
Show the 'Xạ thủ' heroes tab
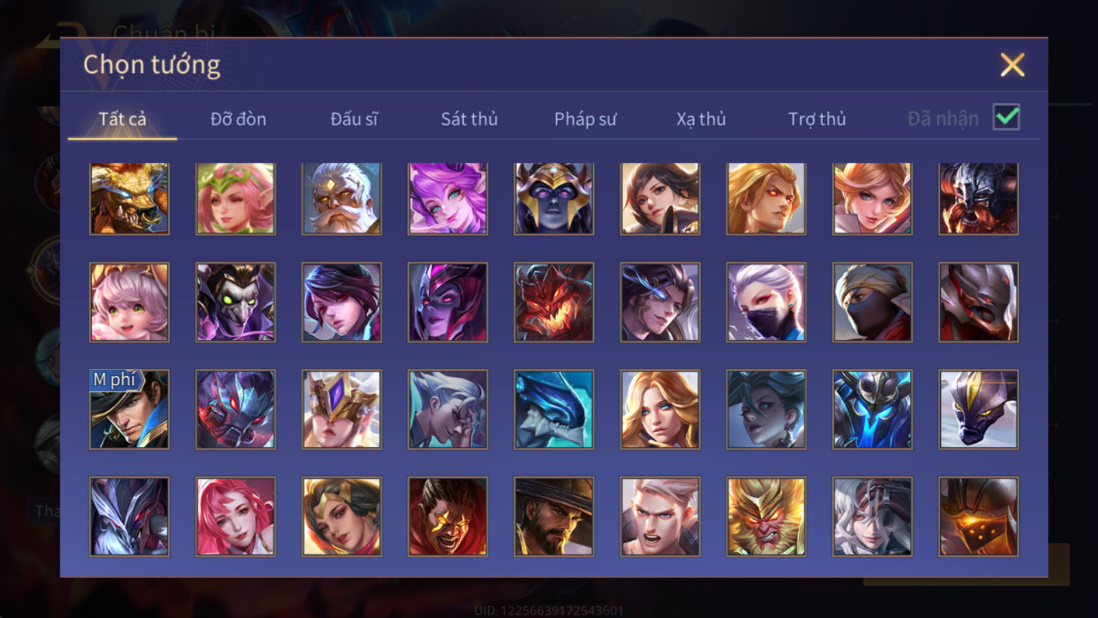point(701,119)
